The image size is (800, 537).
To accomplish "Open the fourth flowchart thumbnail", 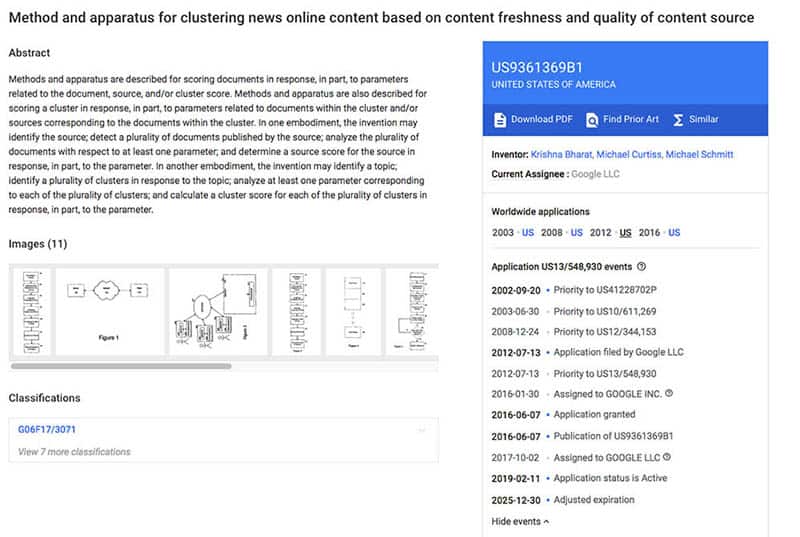I will pos(296,312).
